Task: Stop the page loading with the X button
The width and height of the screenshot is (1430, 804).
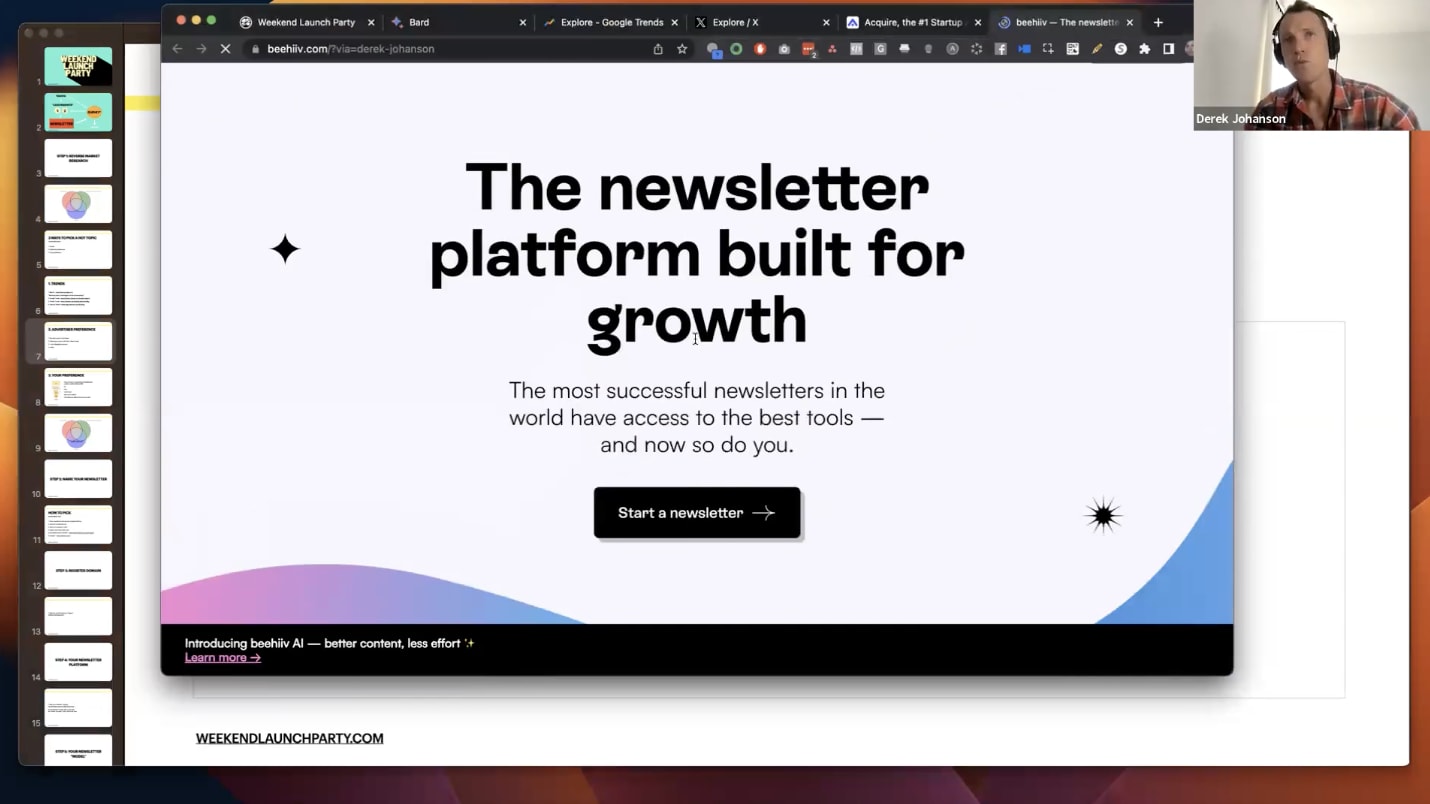Action: 225,48
